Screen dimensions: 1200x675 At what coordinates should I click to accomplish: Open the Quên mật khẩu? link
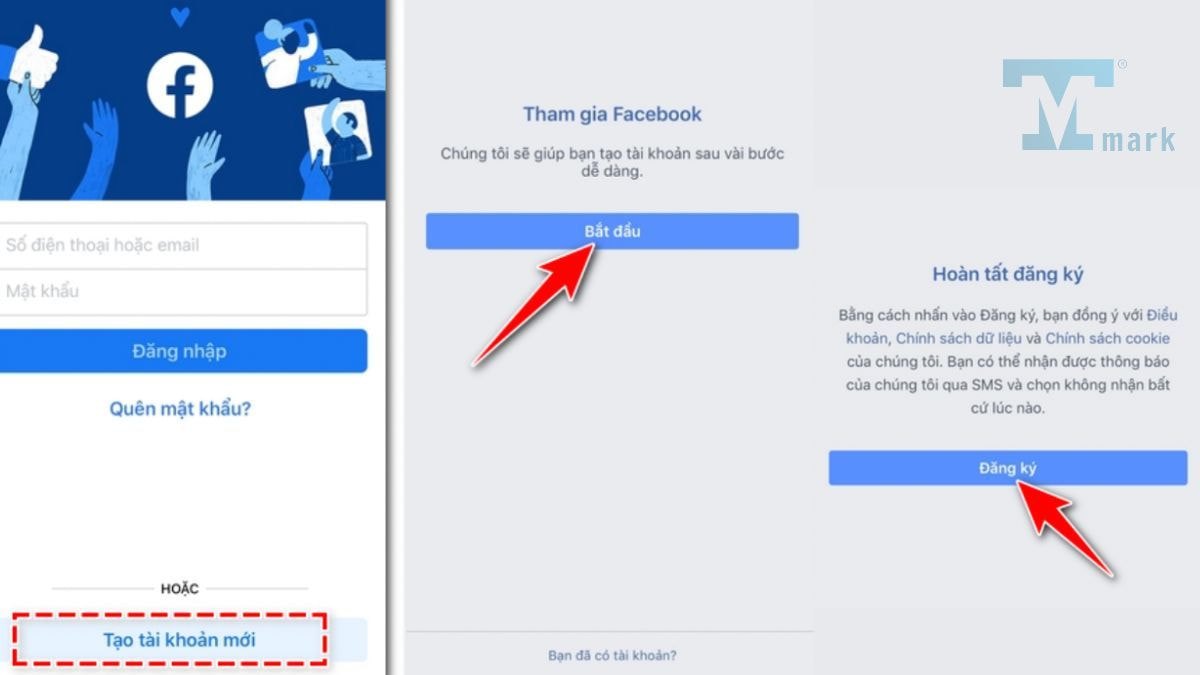[180, 409]
